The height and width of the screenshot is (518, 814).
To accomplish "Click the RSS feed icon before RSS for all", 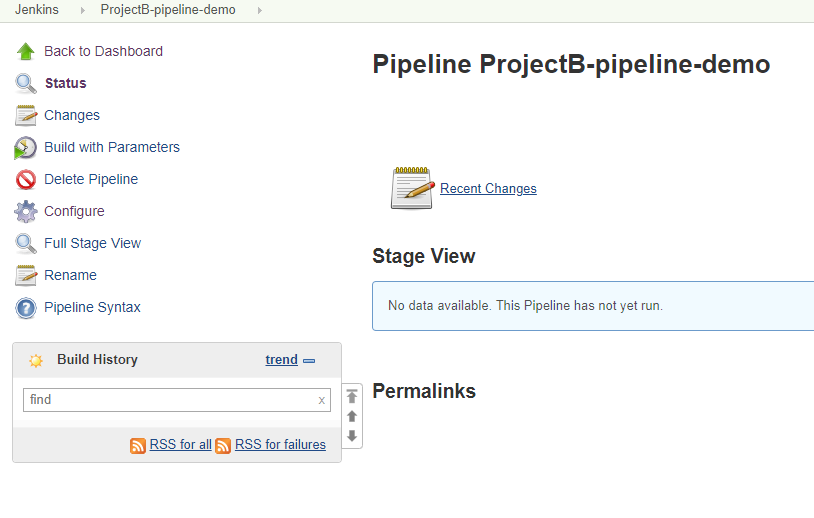I will tap(138, 445).
